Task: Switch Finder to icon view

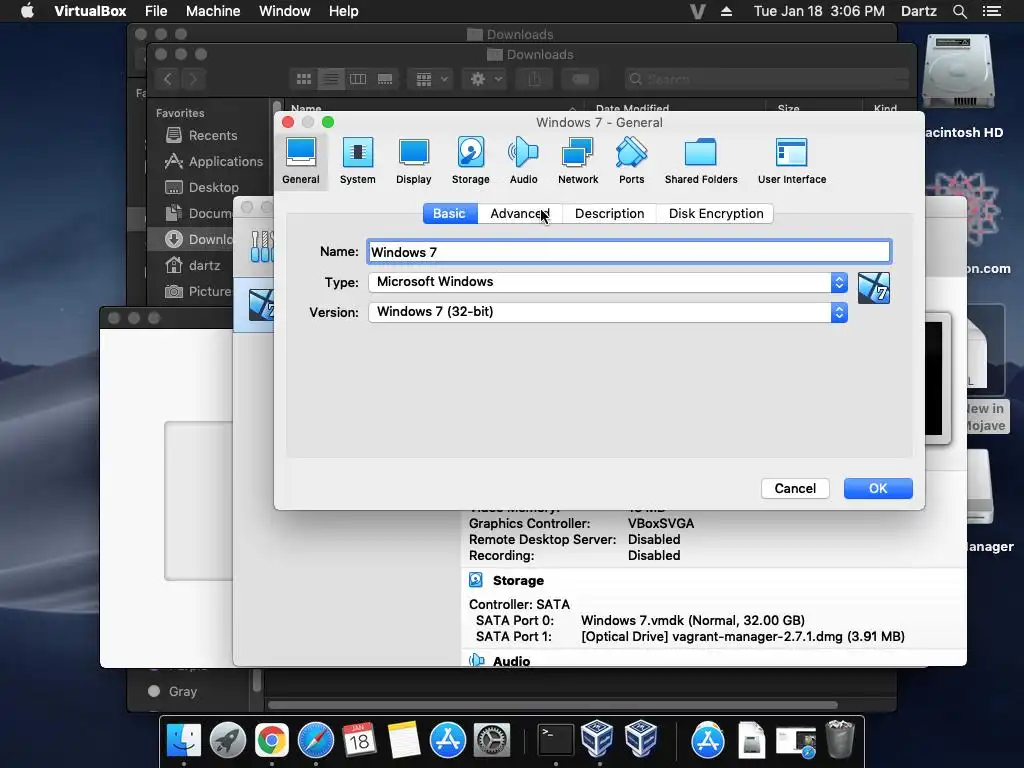Action: tap(304, 79)
